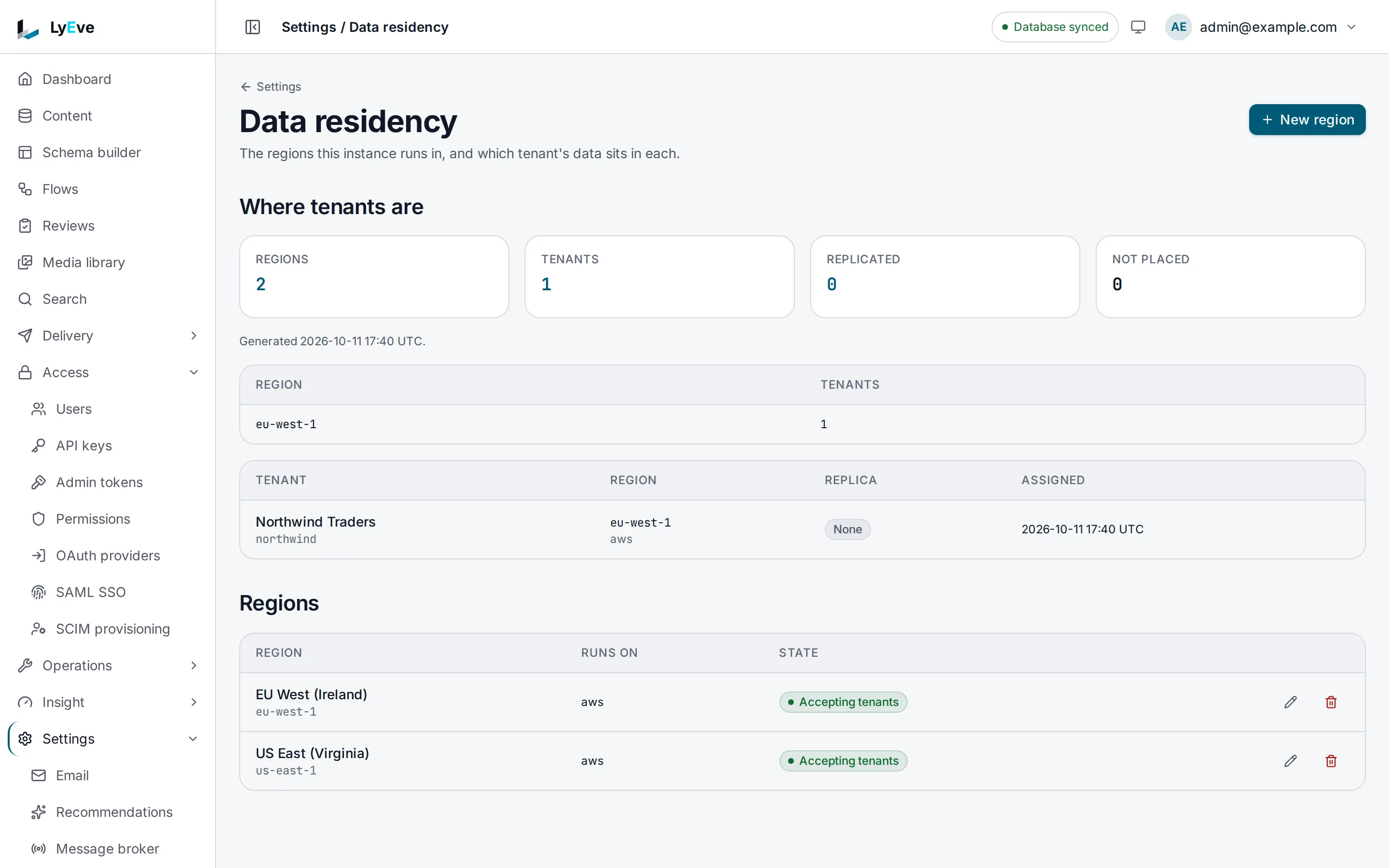Open Flows page

(x=108, y=189)
